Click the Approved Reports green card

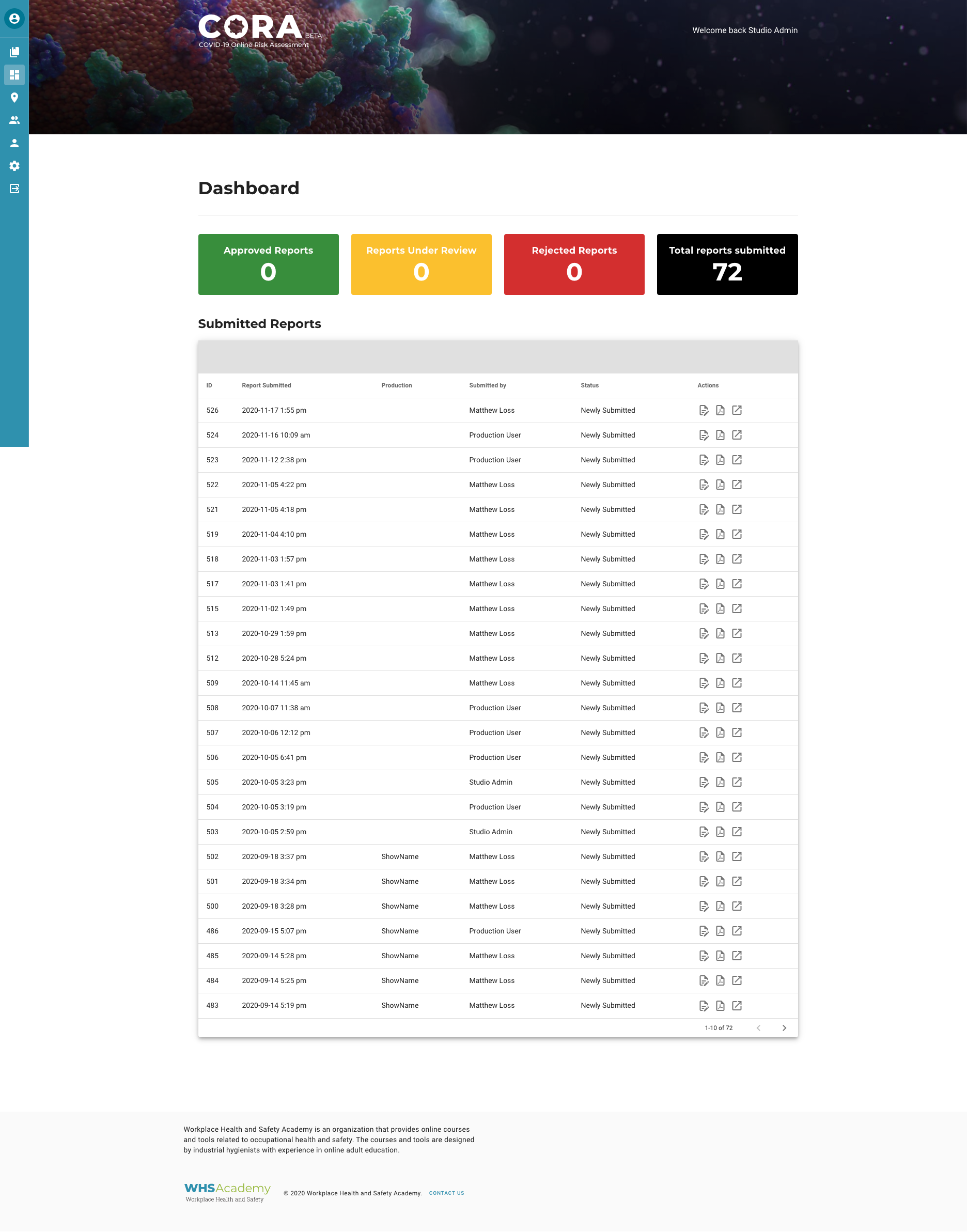269,264
